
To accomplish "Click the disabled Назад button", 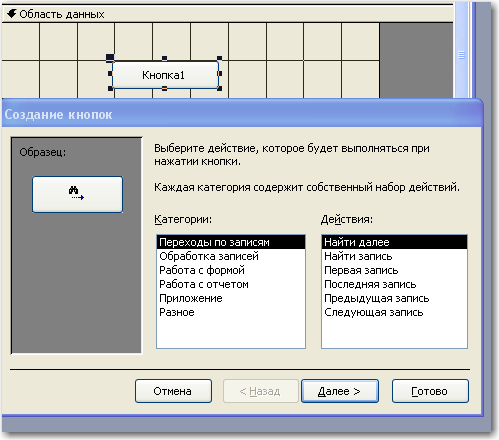I will (260, 391).
